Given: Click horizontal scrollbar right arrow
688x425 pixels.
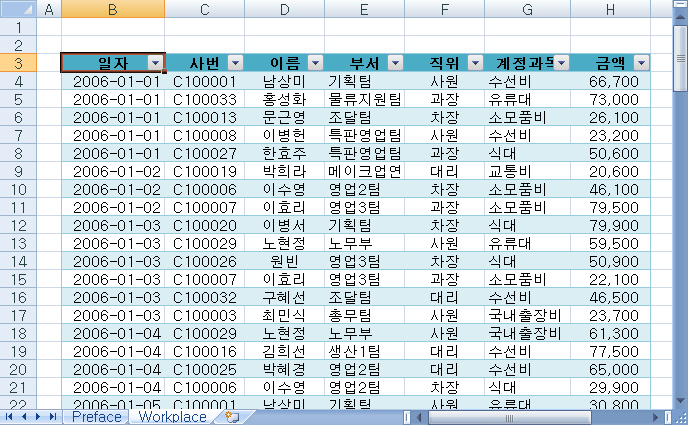Looking at the screenshot, I should coord(656,417).
